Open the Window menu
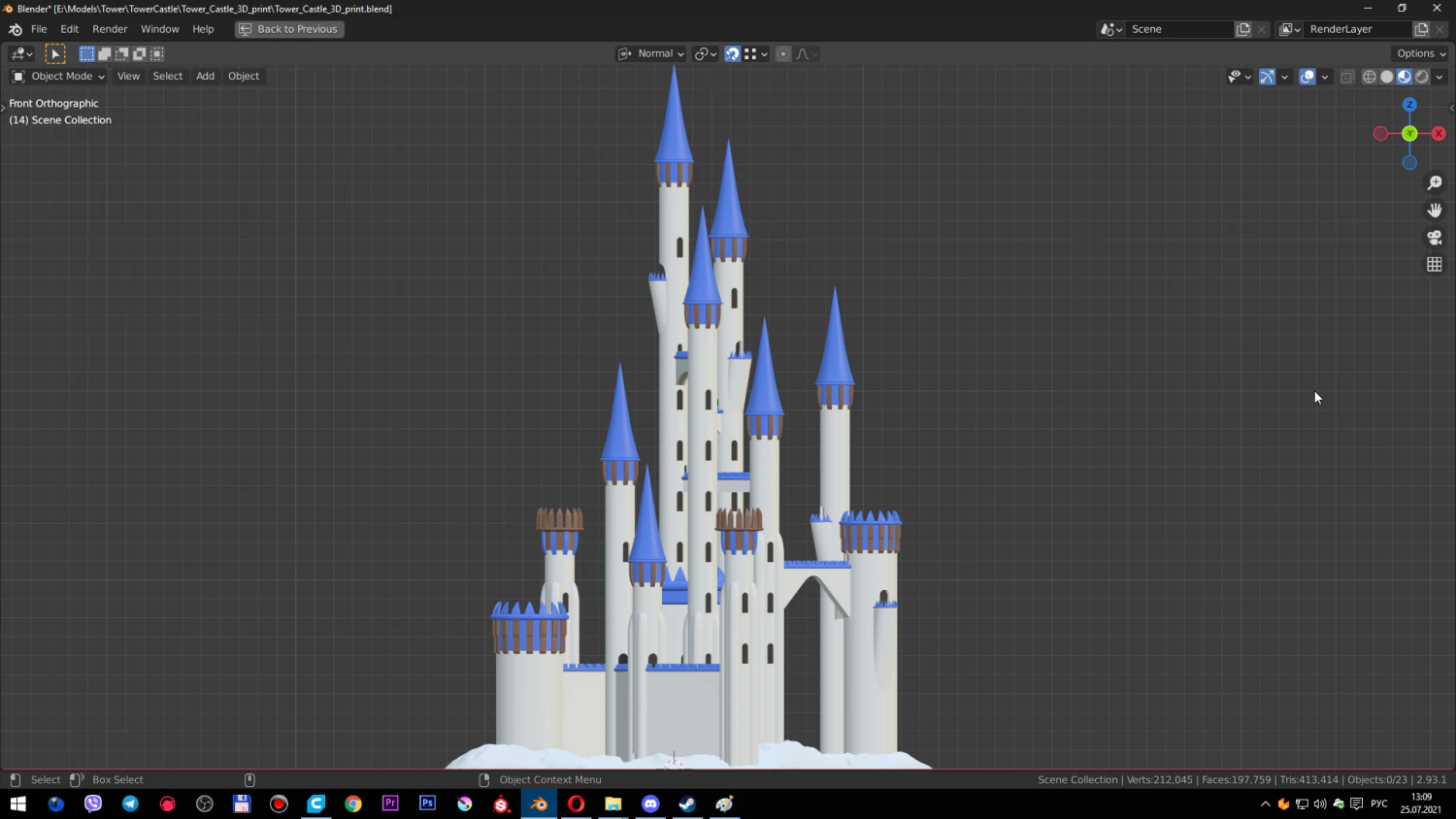1456x819 pixels. click(160, 29)
